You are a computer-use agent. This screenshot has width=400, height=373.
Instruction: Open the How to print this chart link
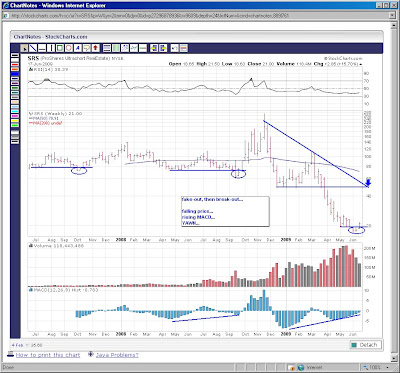pos(48,355)
